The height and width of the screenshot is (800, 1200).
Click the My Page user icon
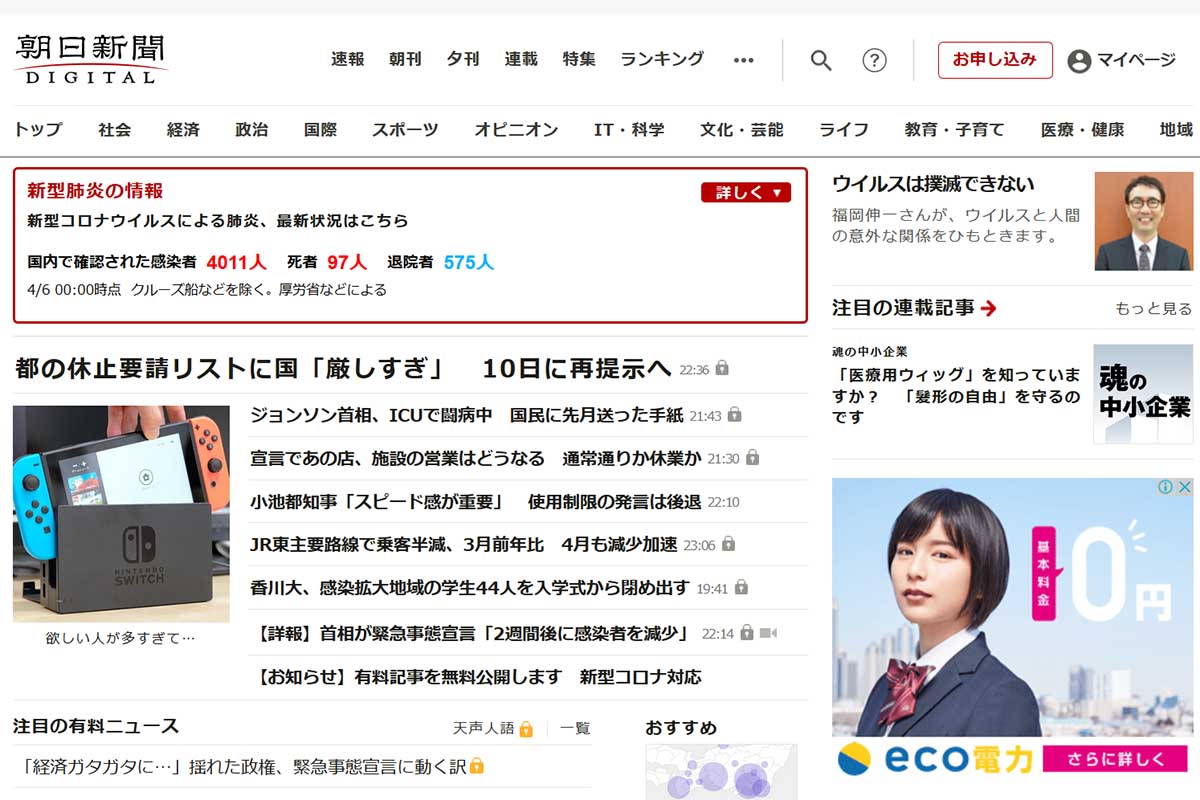click(x=1079, y=60)
